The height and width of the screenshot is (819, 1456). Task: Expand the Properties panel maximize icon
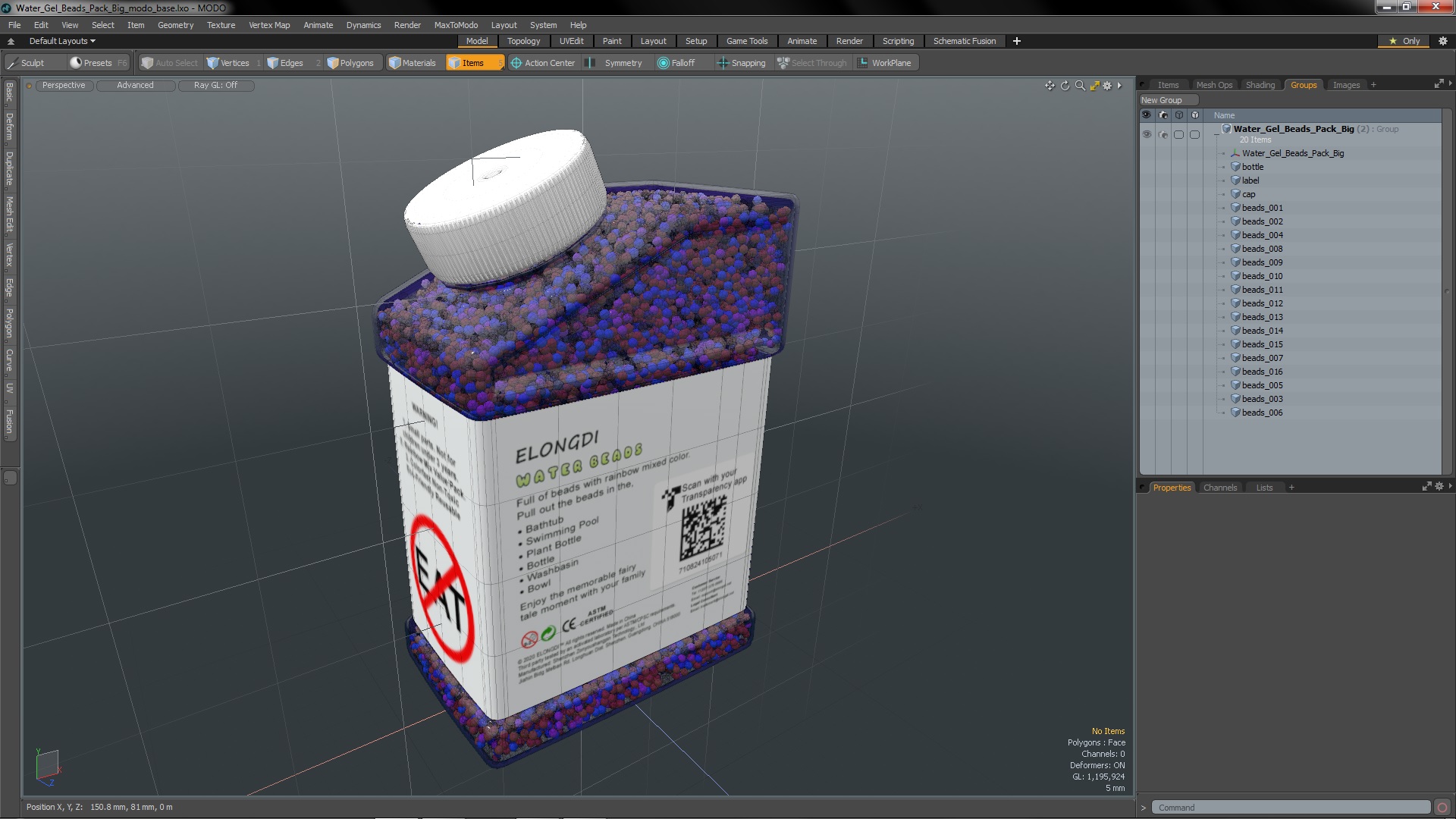[1426, 487]
